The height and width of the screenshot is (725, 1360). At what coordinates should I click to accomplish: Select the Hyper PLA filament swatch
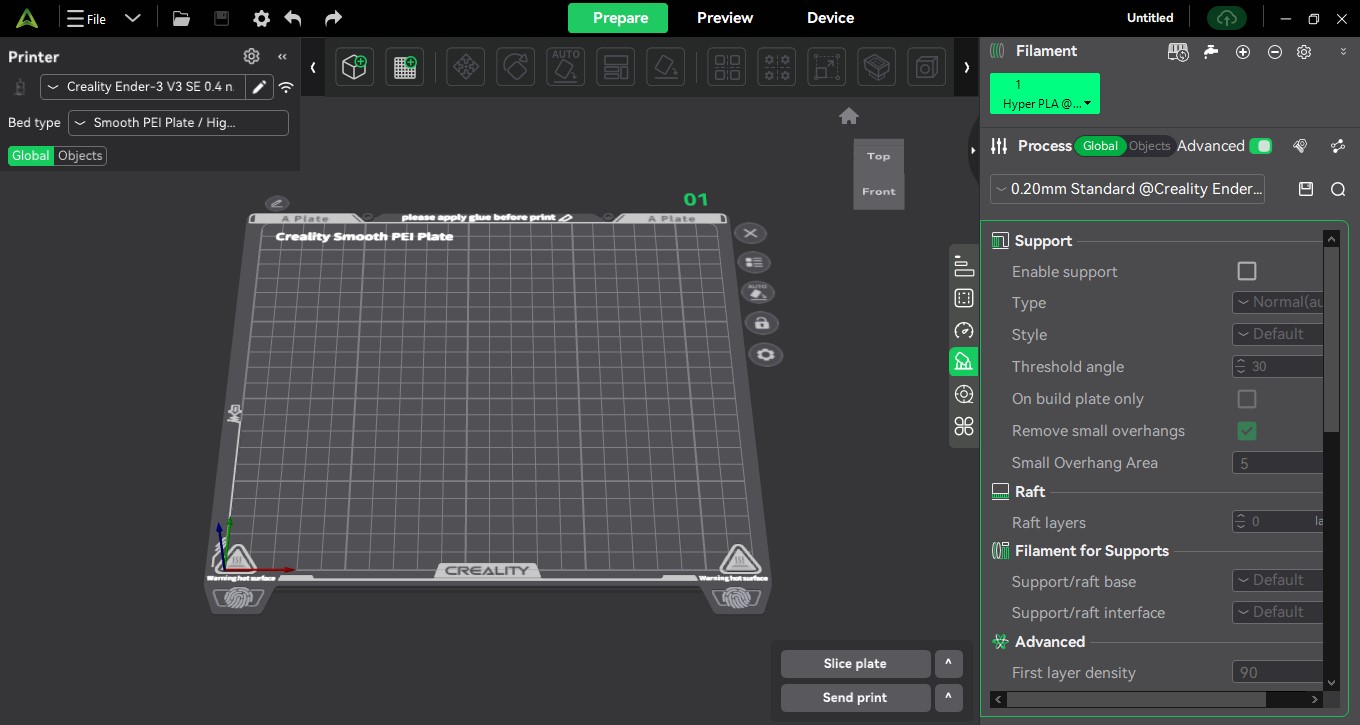pyautogui.click(x=1044, y=93)
